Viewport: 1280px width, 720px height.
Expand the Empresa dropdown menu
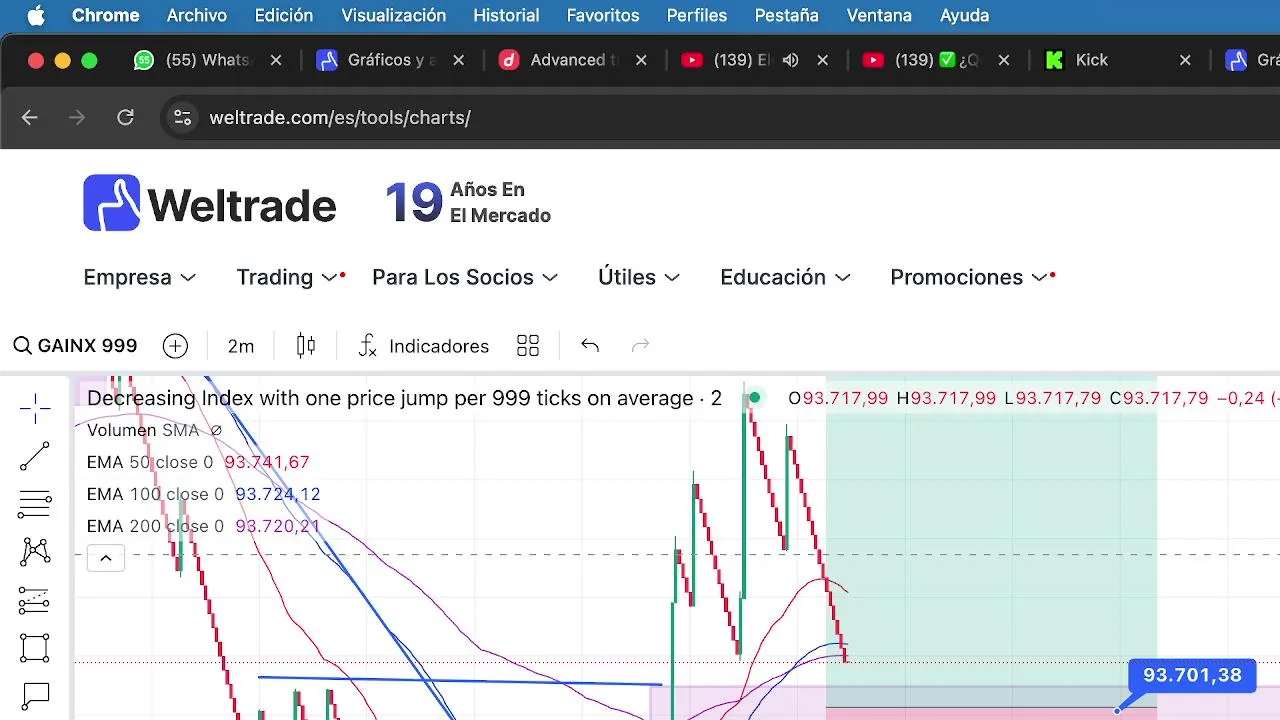tap(139, 277)
